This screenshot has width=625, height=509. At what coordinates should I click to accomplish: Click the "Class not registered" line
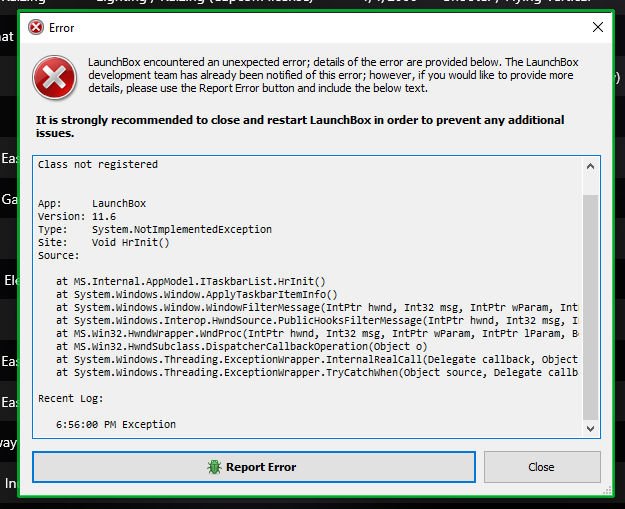coord(98,164)
